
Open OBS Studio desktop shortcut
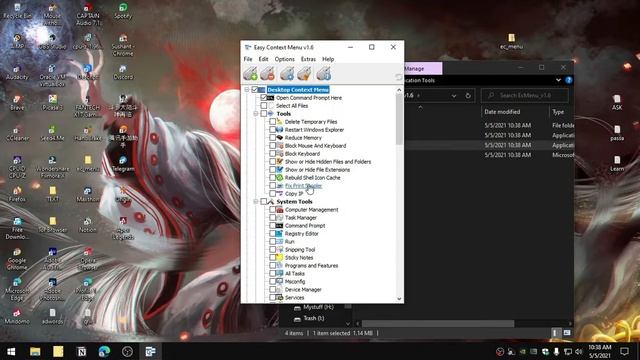pos(52,42)
